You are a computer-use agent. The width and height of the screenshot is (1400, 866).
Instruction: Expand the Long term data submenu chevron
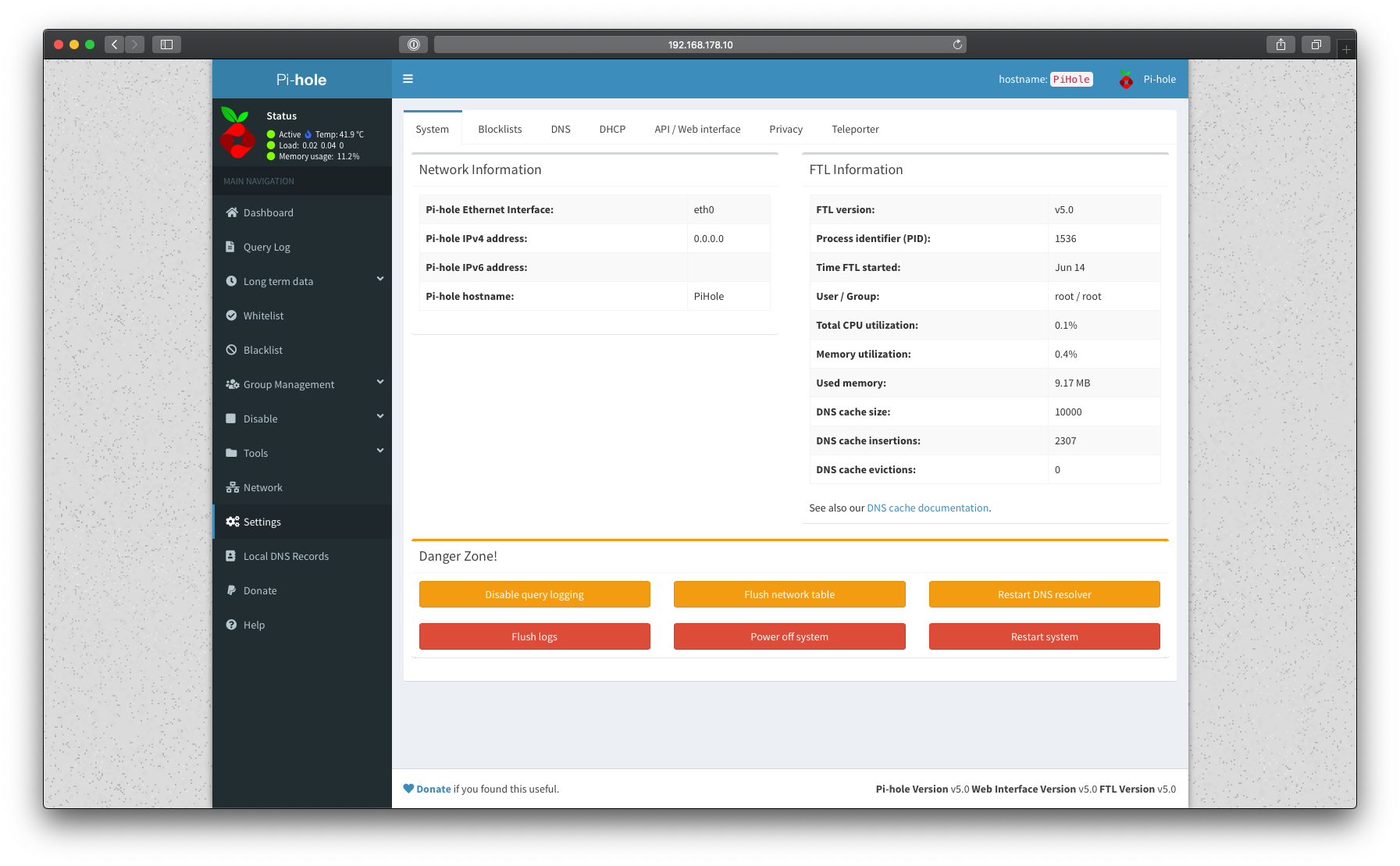coord(380,279)
